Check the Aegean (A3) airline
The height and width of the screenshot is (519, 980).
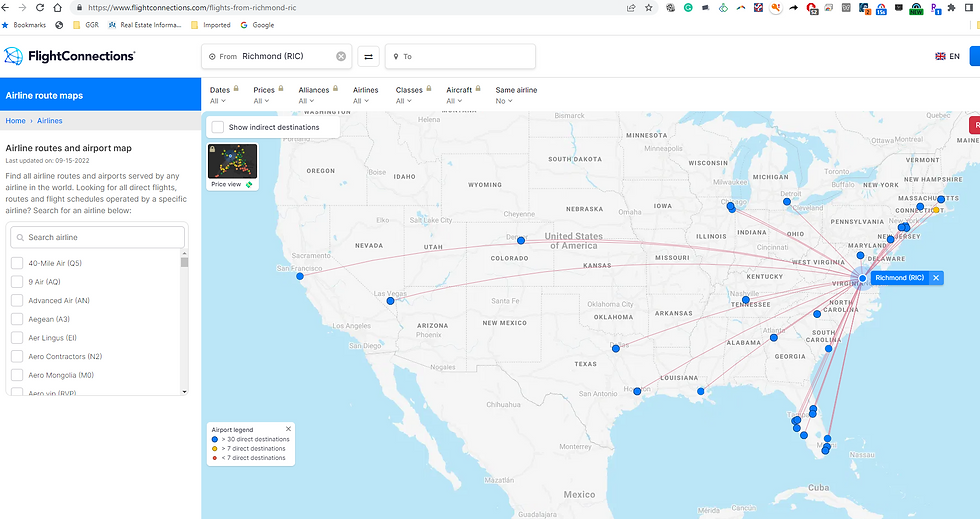[18, 319]
